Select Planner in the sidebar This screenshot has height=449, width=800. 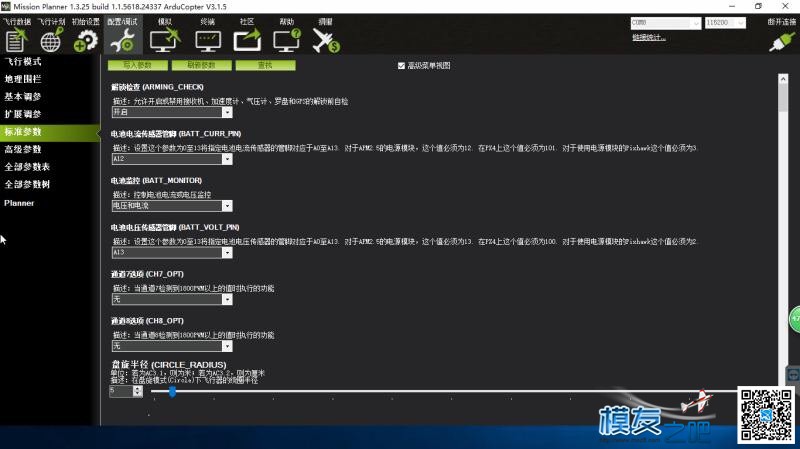click(x=19, y=203)
